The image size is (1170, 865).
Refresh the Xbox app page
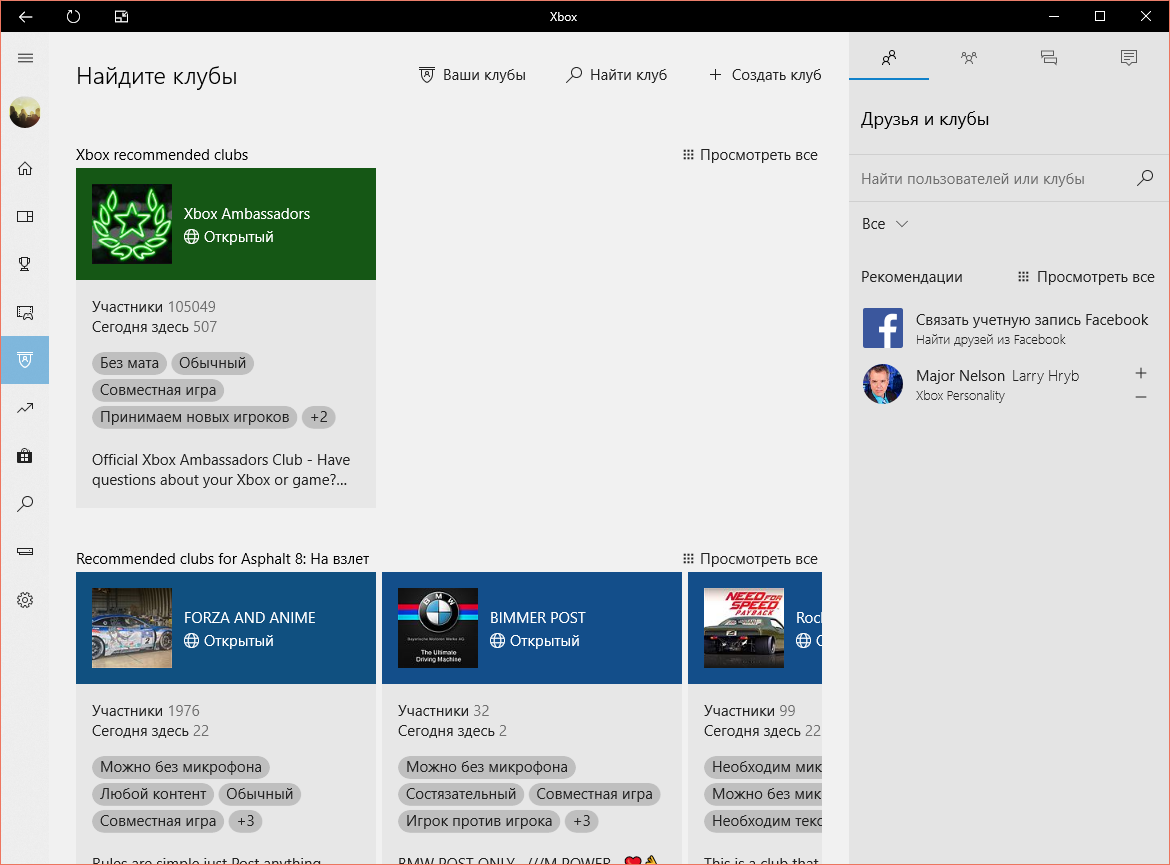pyautogui.click(x=73, y=16)
